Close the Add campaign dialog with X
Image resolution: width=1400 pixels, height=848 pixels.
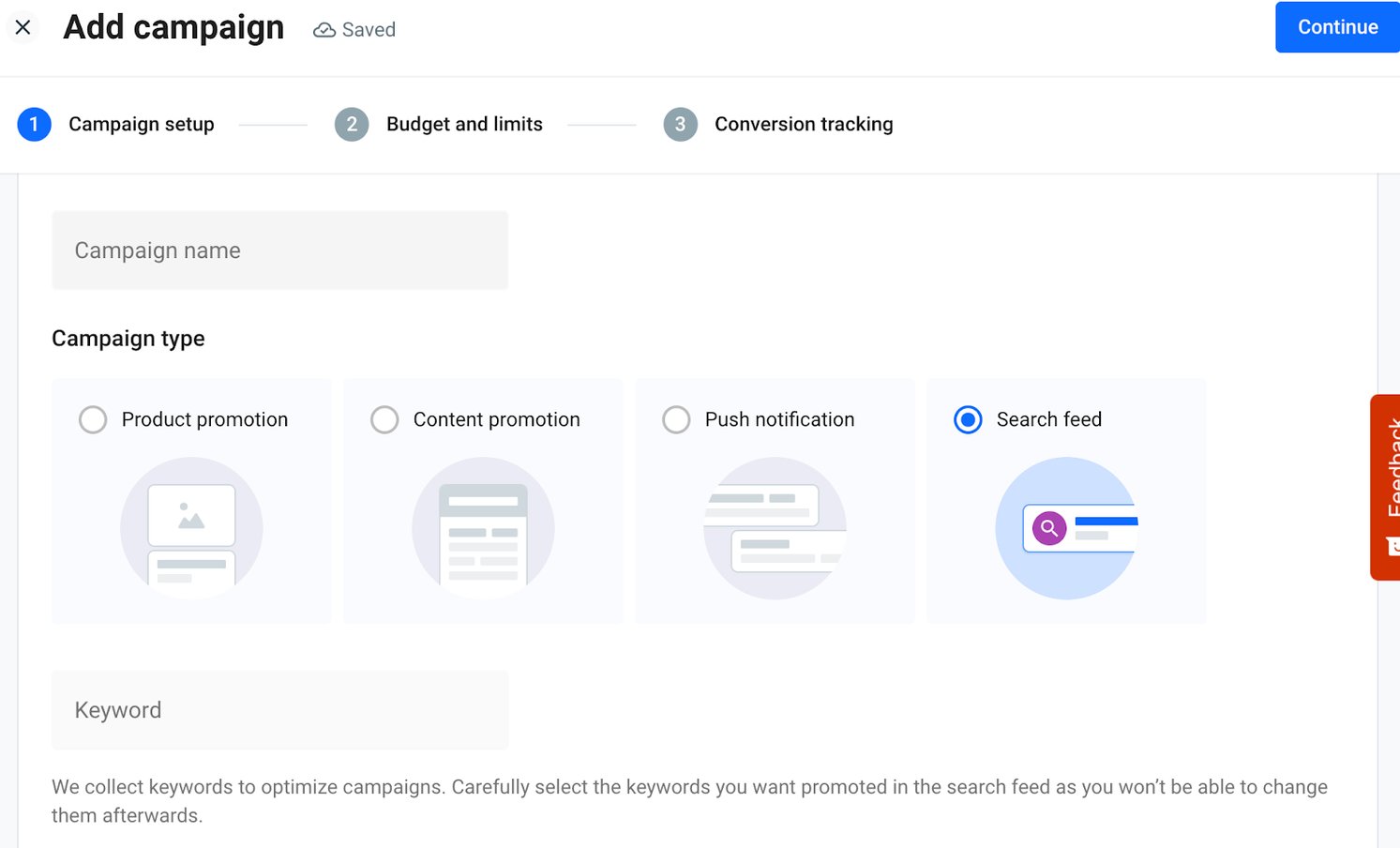click(x=23, y=28)
